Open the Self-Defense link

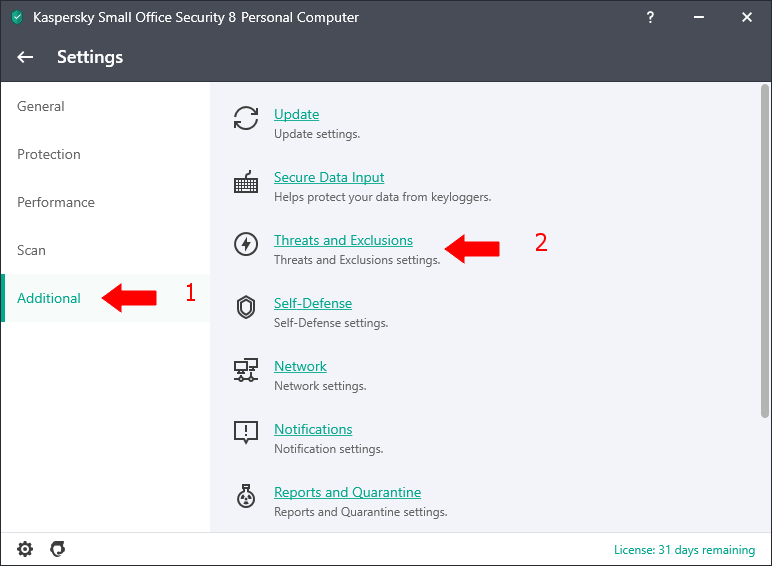pos(313,303)
